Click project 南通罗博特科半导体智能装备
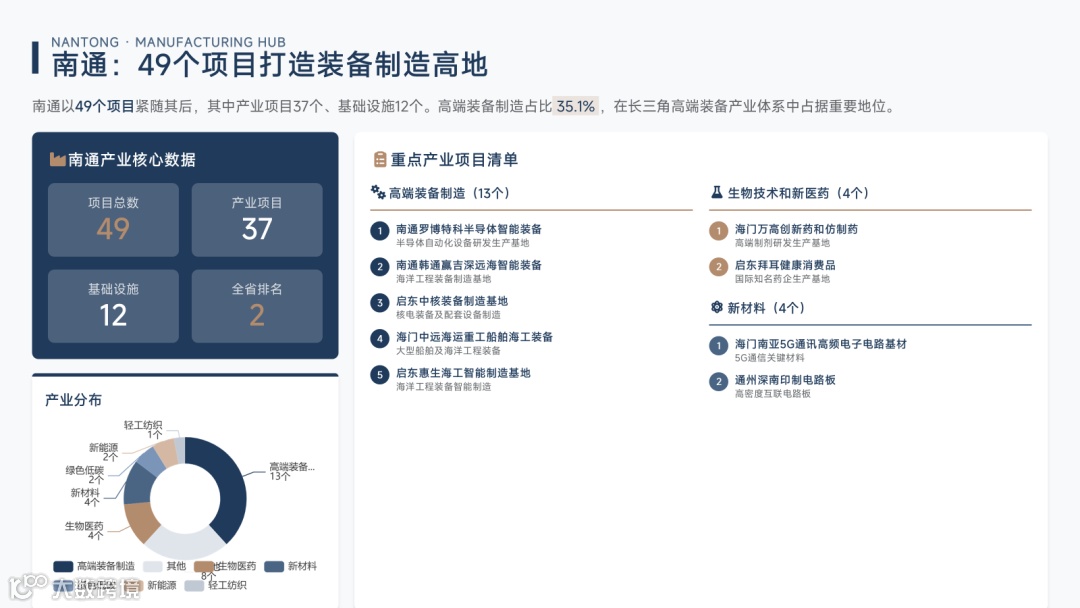This screenshot has height=608, width=1080. 468,229
